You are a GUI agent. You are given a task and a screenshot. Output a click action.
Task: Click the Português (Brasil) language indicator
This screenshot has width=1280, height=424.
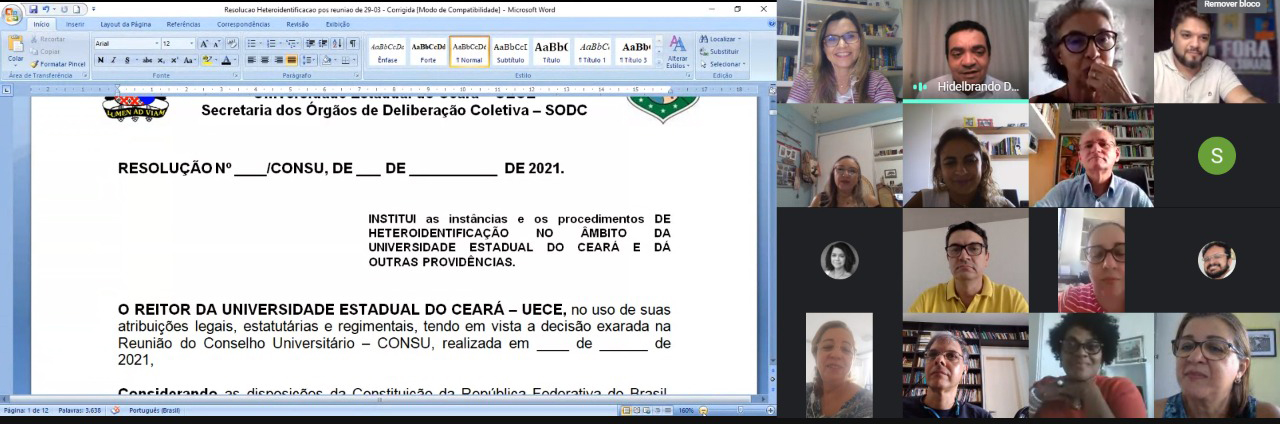154,410
